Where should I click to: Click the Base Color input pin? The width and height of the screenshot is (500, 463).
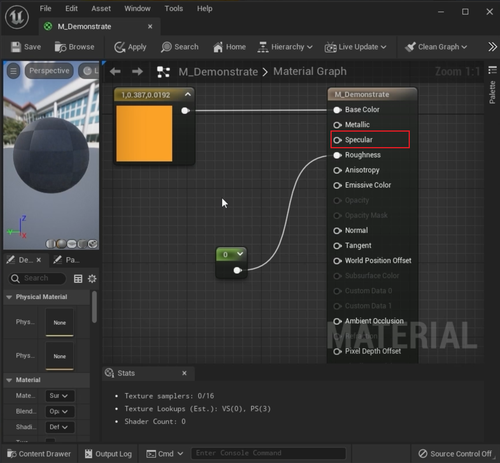coord(337,110)
